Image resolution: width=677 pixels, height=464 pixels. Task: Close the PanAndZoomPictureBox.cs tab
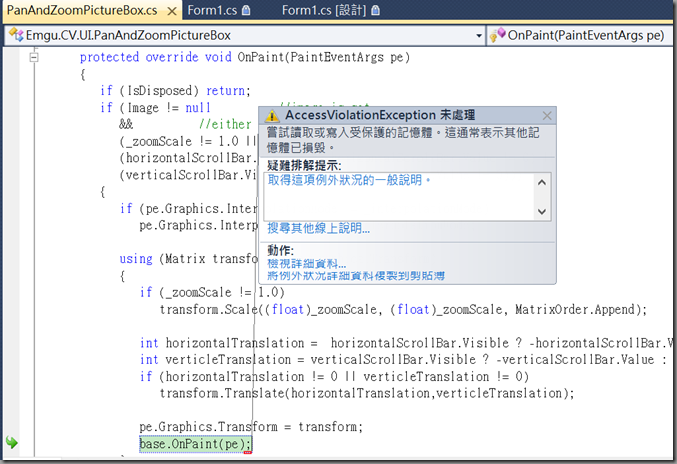(x=172, y=11)
